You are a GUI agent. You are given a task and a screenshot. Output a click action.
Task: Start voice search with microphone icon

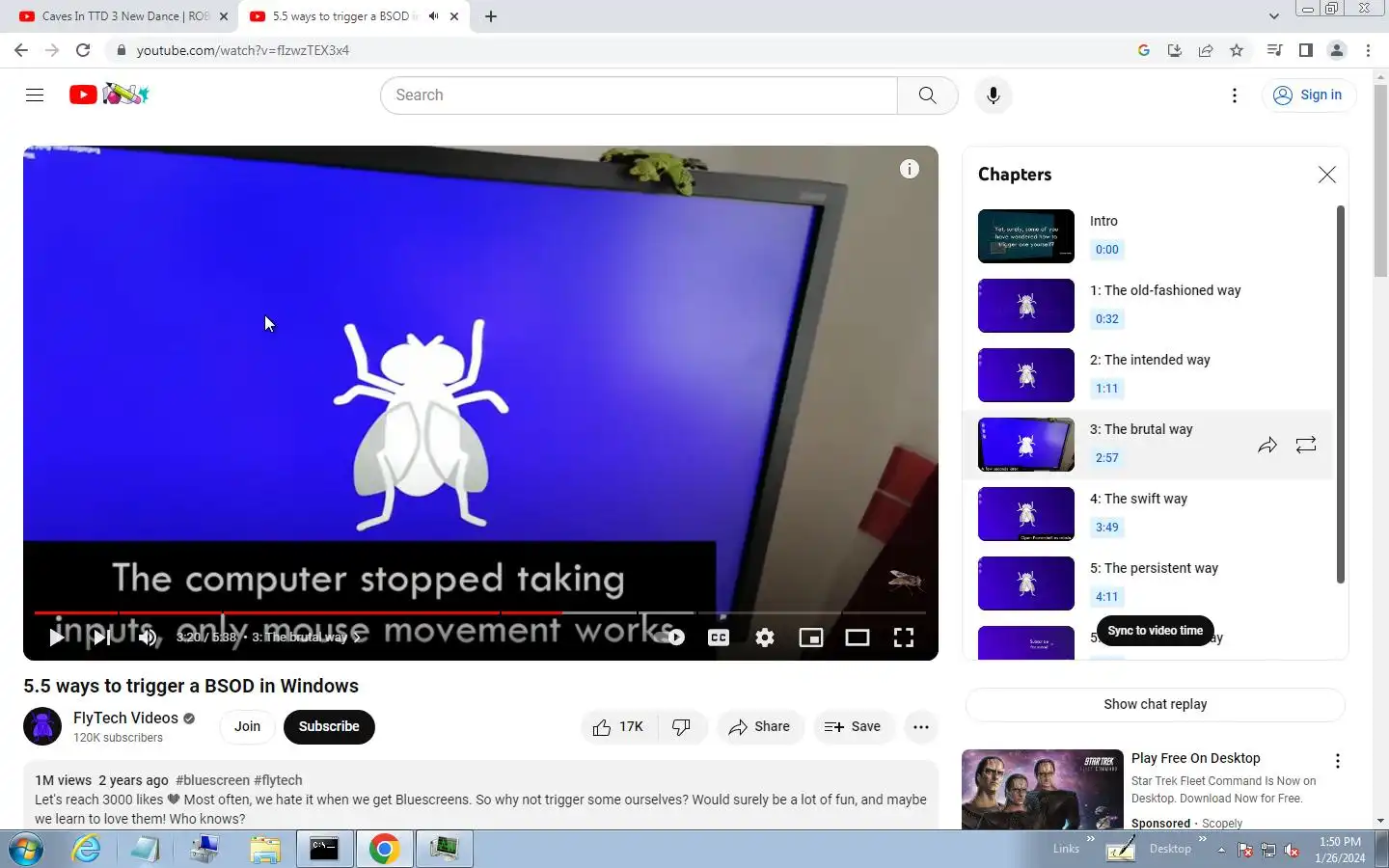[x=994, y=95]
